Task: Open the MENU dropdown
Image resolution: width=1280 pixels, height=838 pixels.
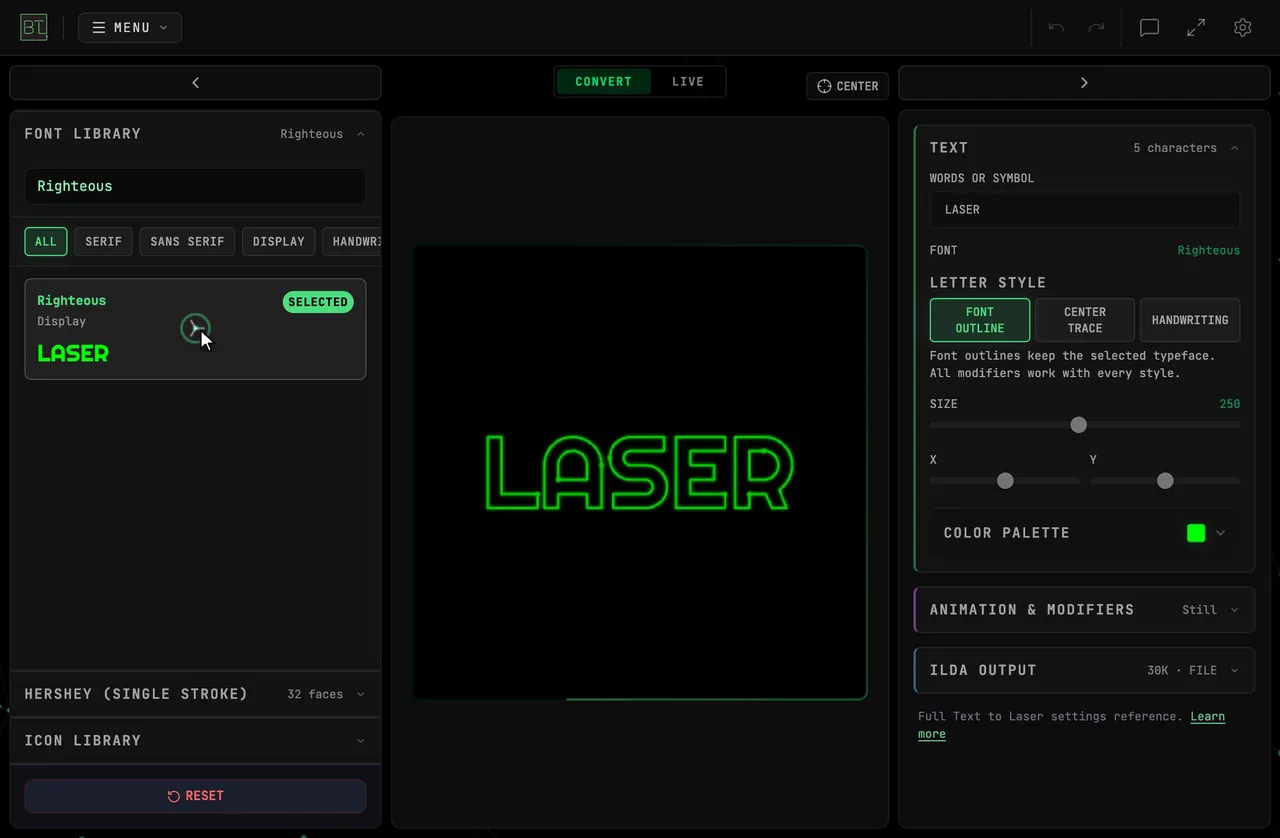Action: (x=130, y=28)
